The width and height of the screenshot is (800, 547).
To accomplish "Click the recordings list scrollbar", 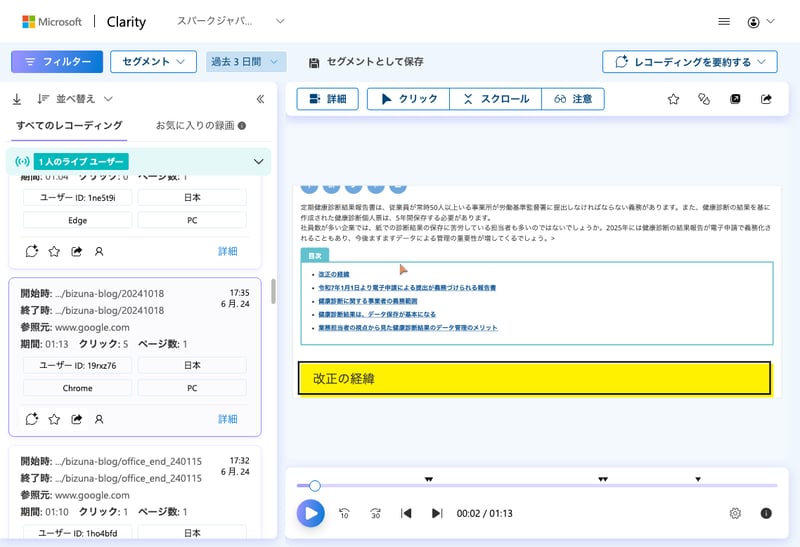I will click(273, 291).
